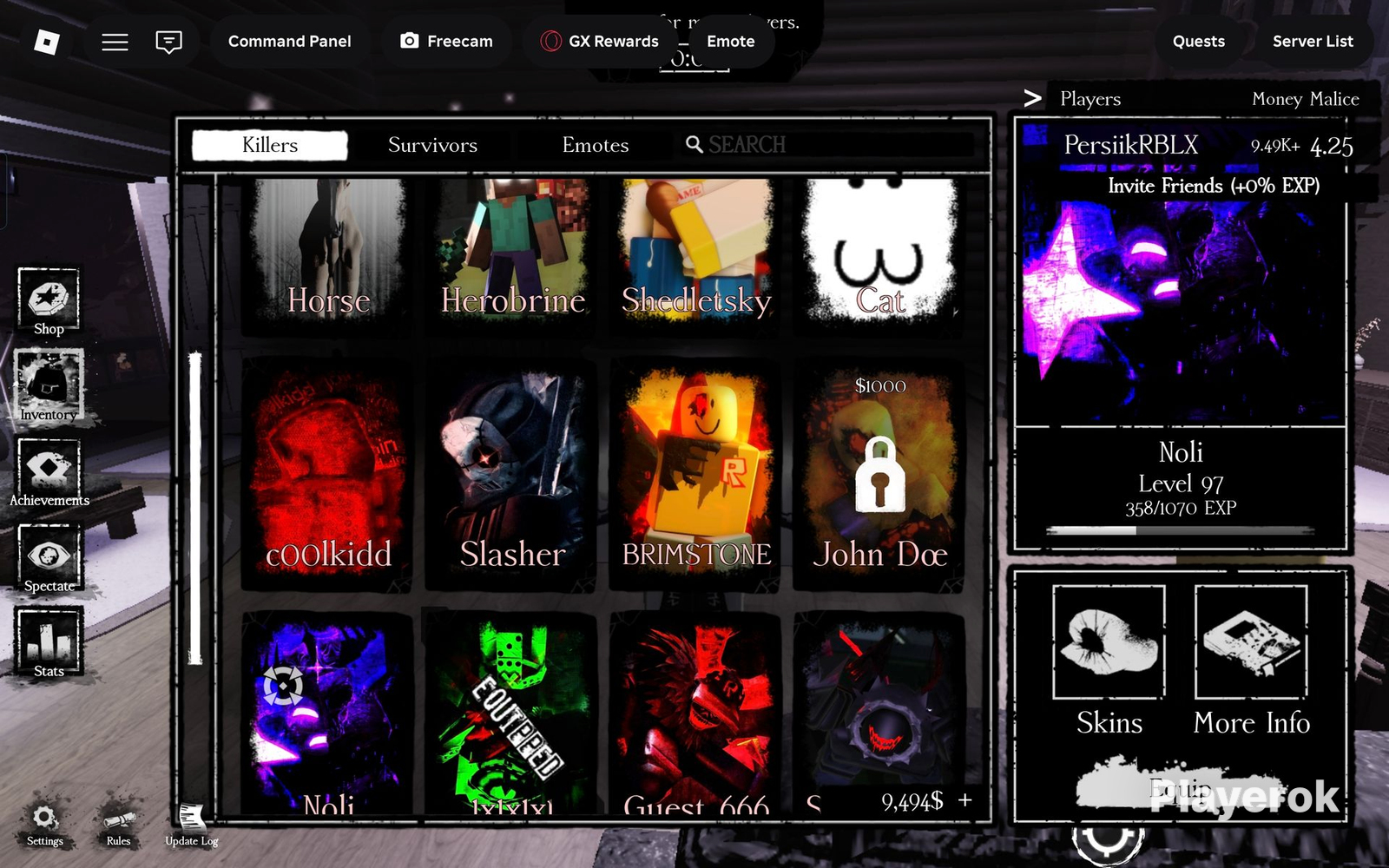Collapse the Players panel arrow
1389x868 pixels.
1031,98
